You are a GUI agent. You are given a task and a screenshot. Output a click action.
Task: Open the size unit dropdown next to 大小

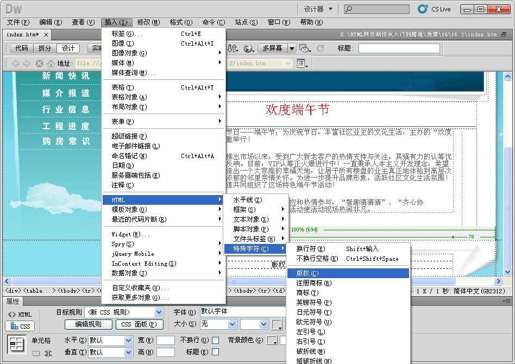click(264, 324)
